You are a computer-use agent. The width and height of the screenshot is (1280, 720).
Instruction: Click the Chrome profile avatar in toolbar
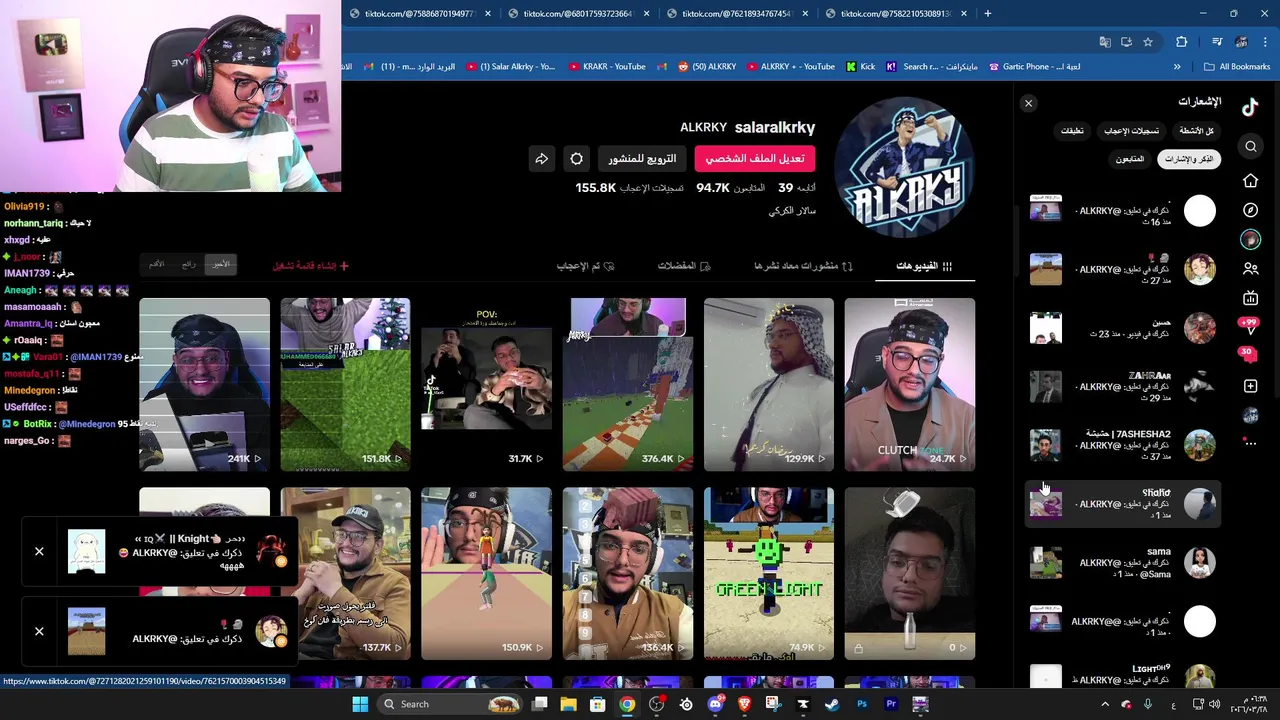(1241, 42)
